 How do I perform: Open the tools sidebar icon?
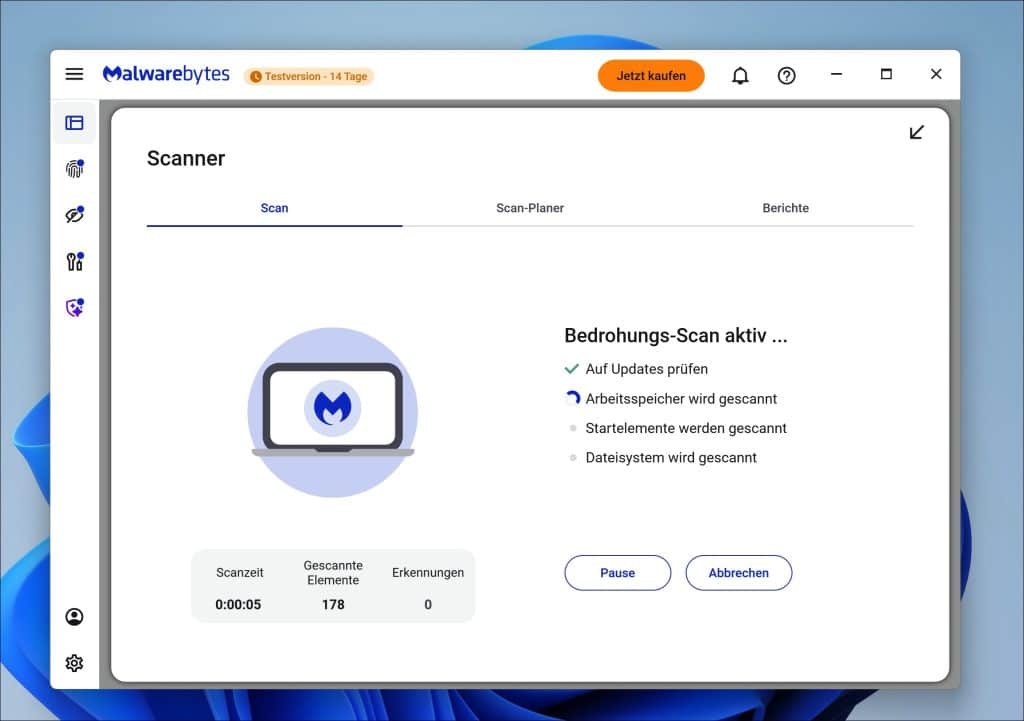[74, 262]
